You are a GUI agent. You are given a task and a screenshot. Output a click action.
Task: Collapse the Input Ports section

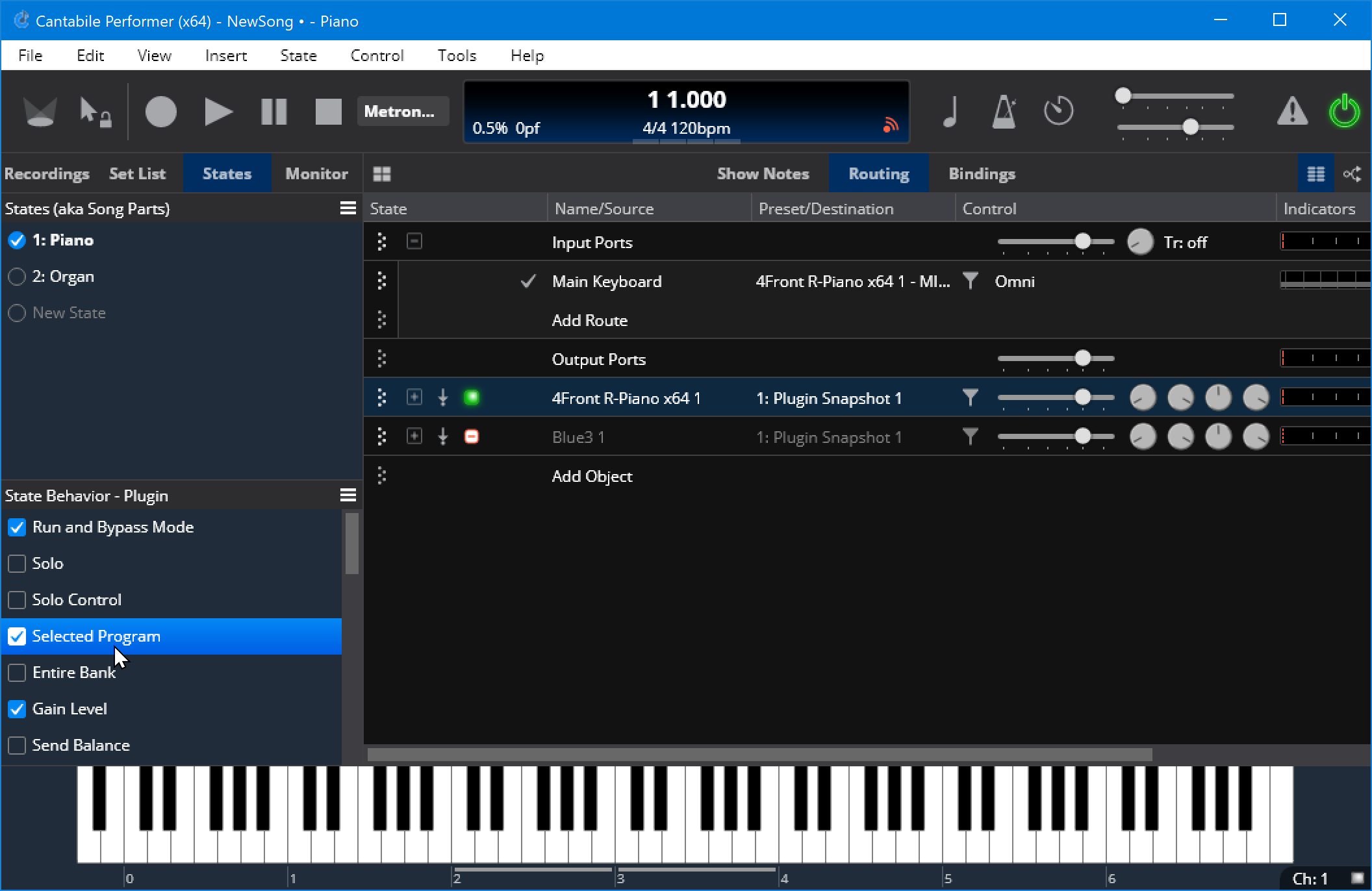[x=414, y=242]
